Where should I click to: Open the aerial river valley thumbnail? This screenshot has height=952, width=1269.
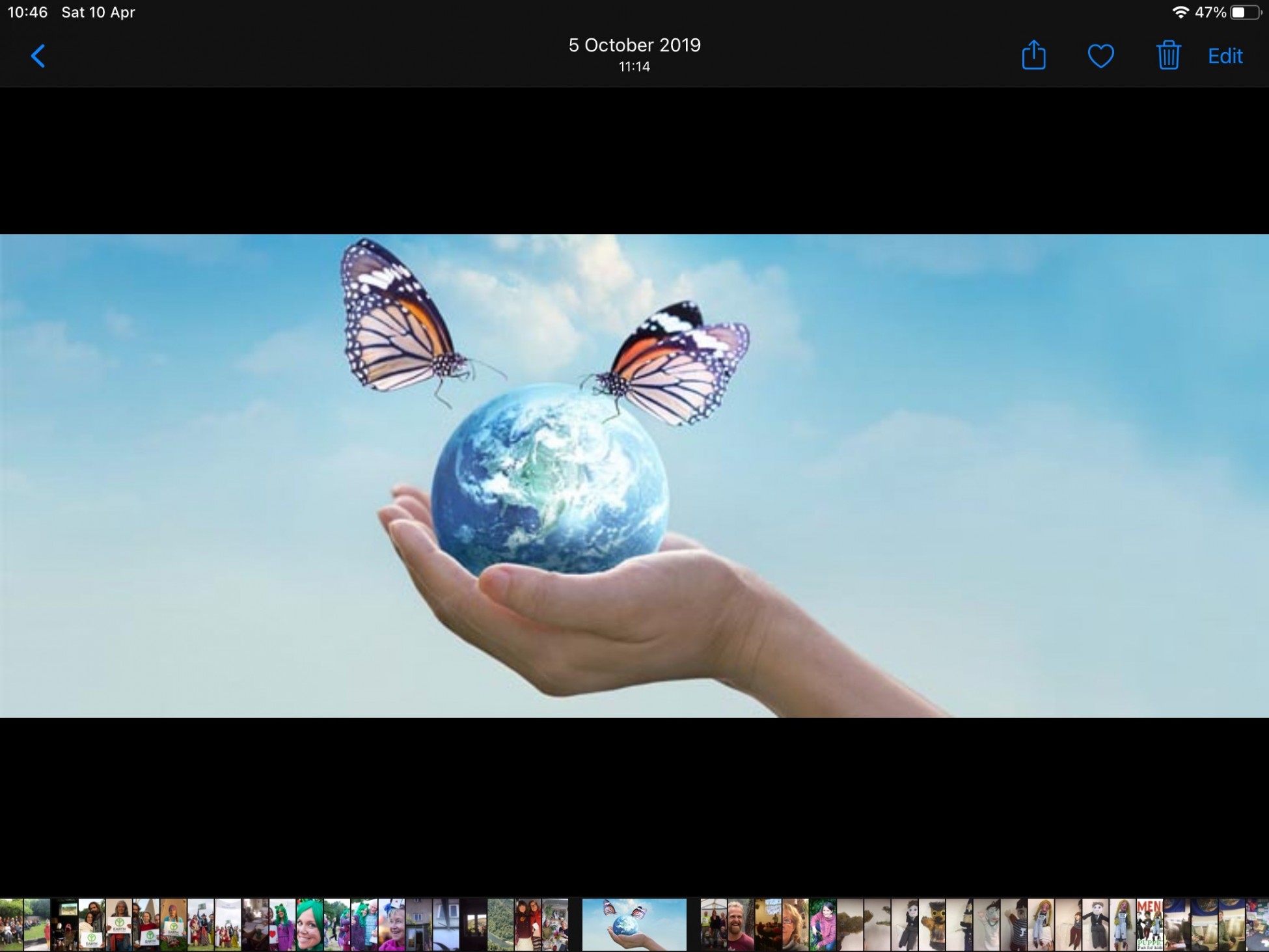point(500,925)
